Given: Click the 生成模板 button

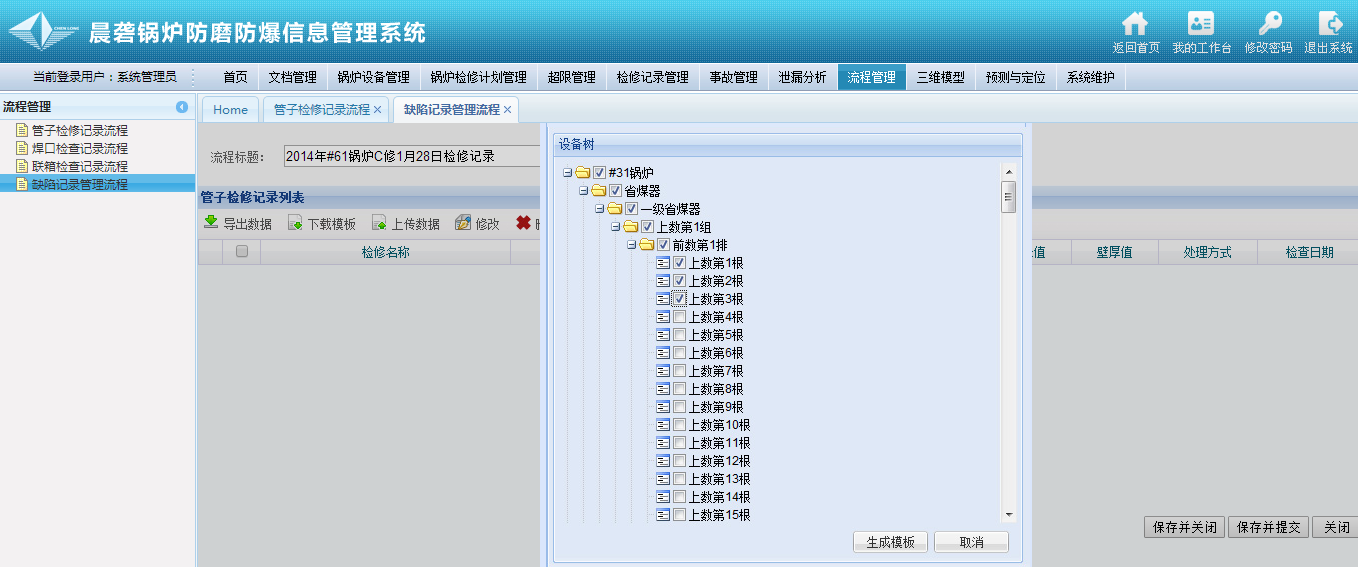Looking at the screenshot, I should point(890,542).
